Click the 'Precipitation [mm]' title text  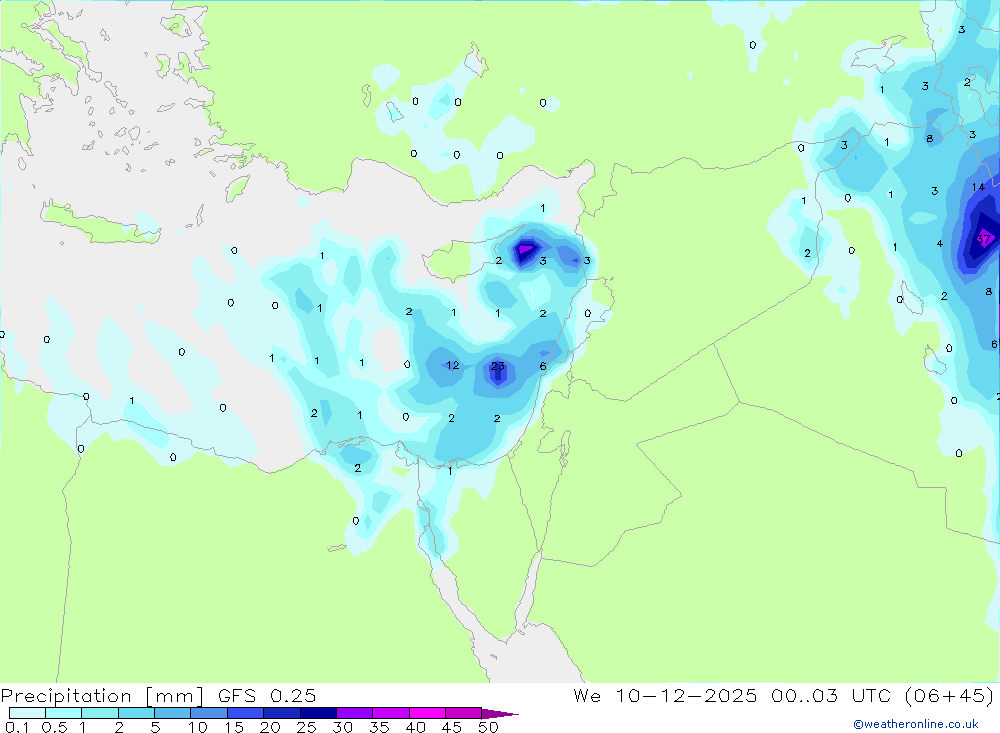102,696
